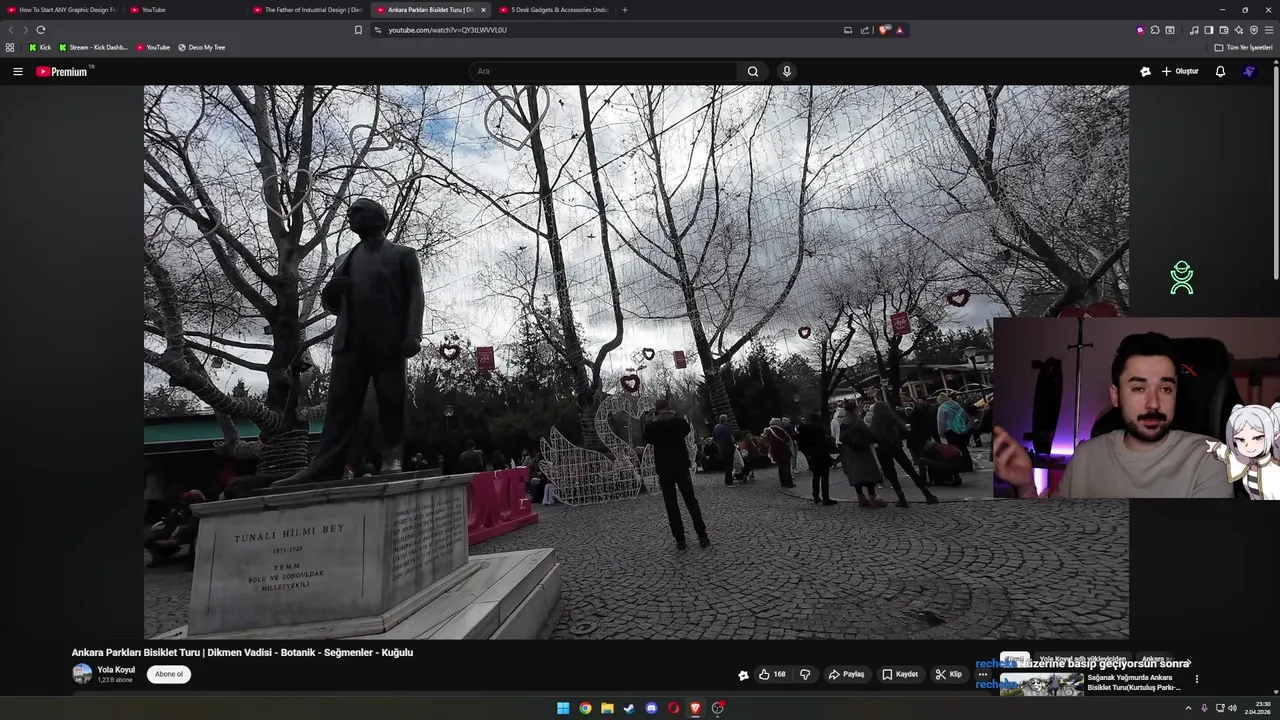The height and width of the screenshot is (720, 1280).
Task: Open the browser main hamburger menu
Action: [x=1269, y=30]
